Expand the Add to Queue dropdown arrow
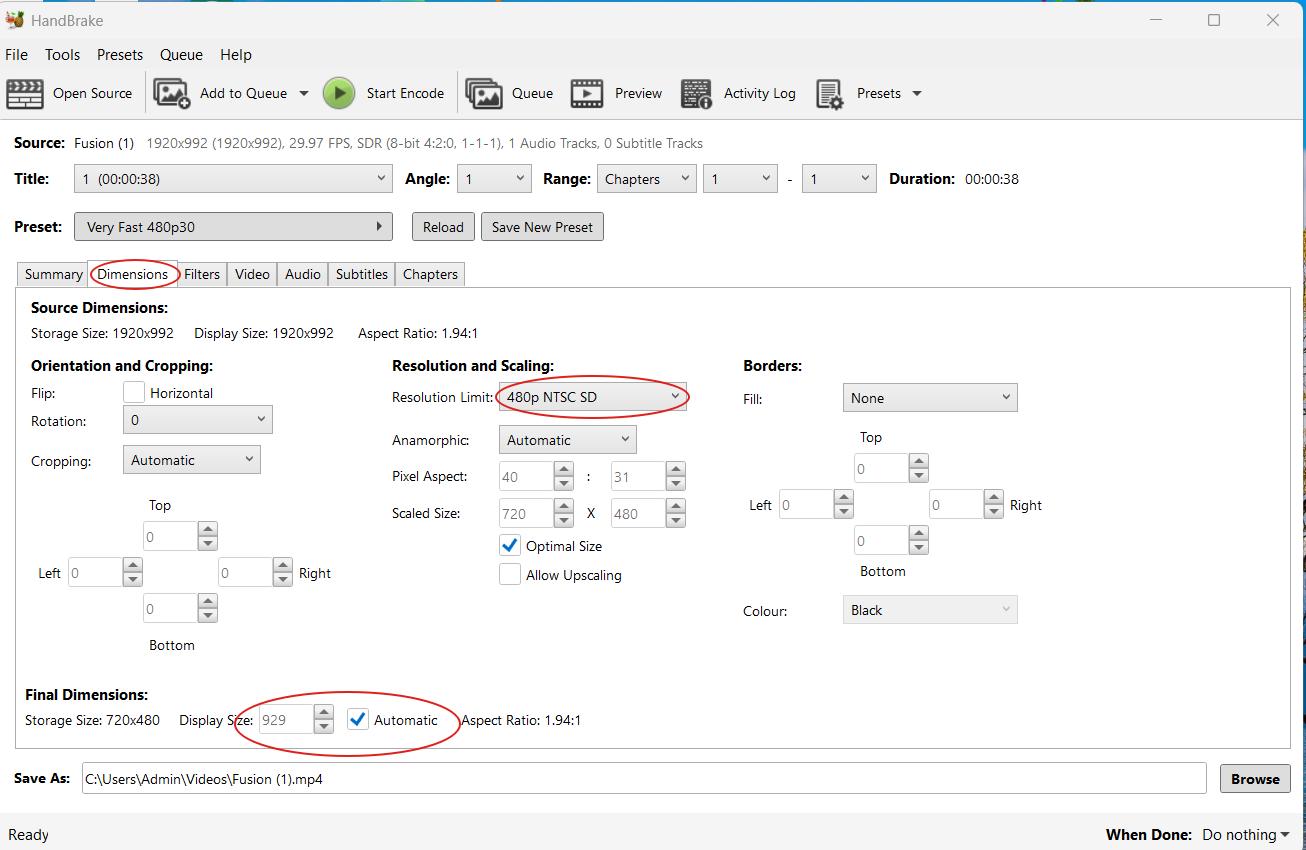Screen dimensions: 1306x850 click(304, 93)
